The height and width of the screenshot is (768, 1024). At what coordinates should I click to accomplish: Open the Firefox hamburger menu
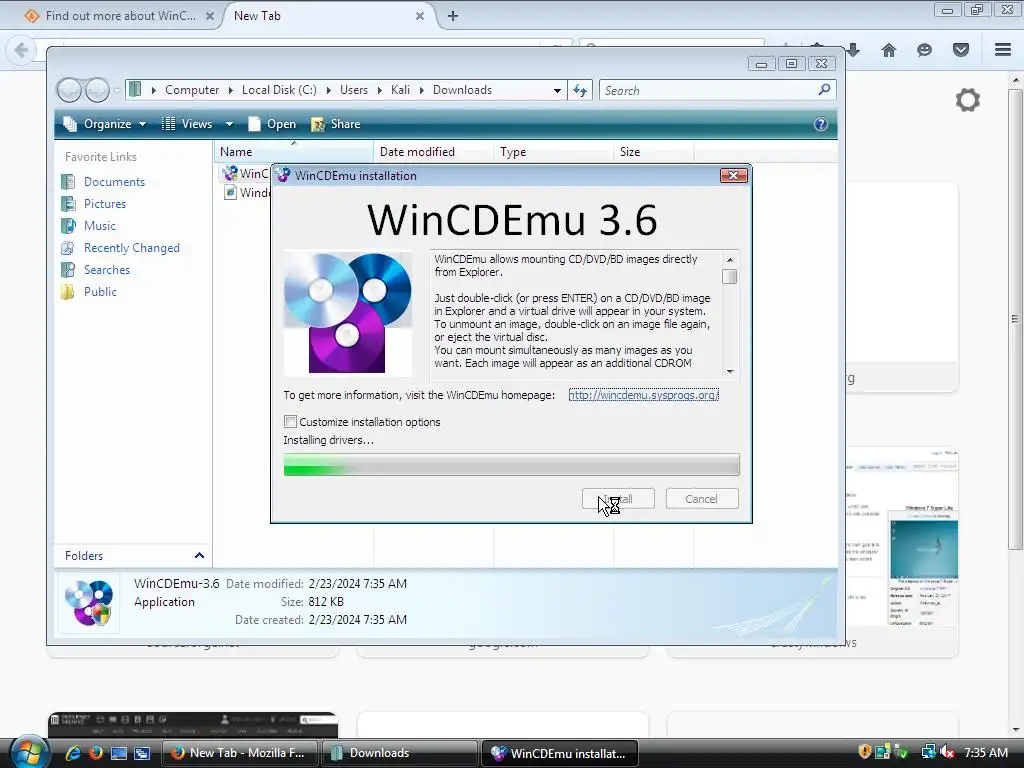coord(1003,50)
